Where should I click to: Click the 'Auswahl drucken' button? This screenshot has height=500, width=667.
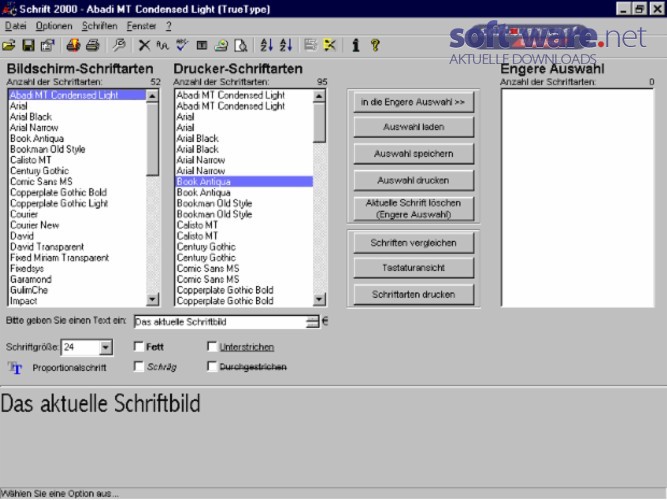click(x=413, y=180)
